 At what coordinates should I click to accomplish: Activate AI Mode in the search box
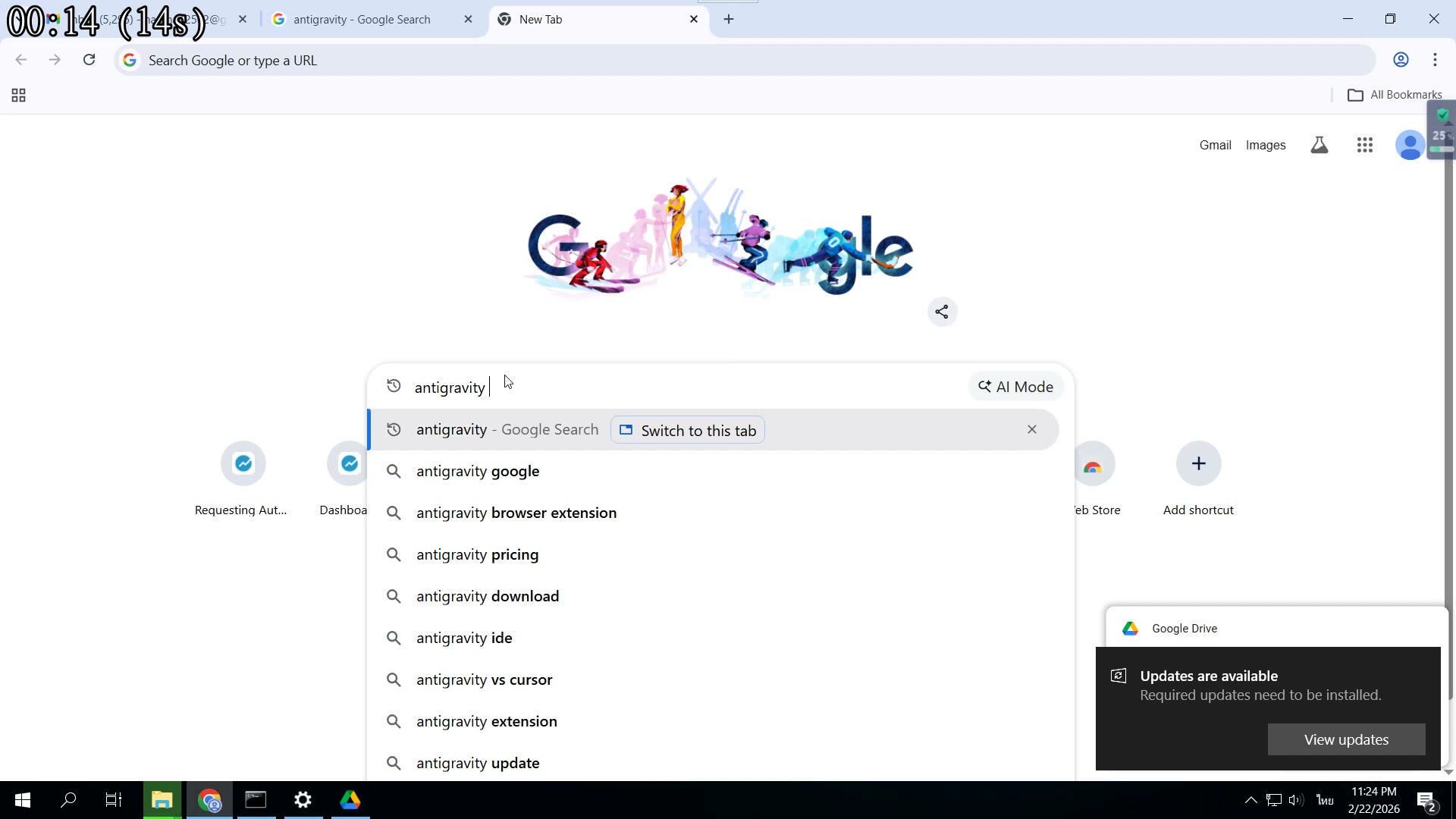pyautogui.click(x=1015, y=386)
